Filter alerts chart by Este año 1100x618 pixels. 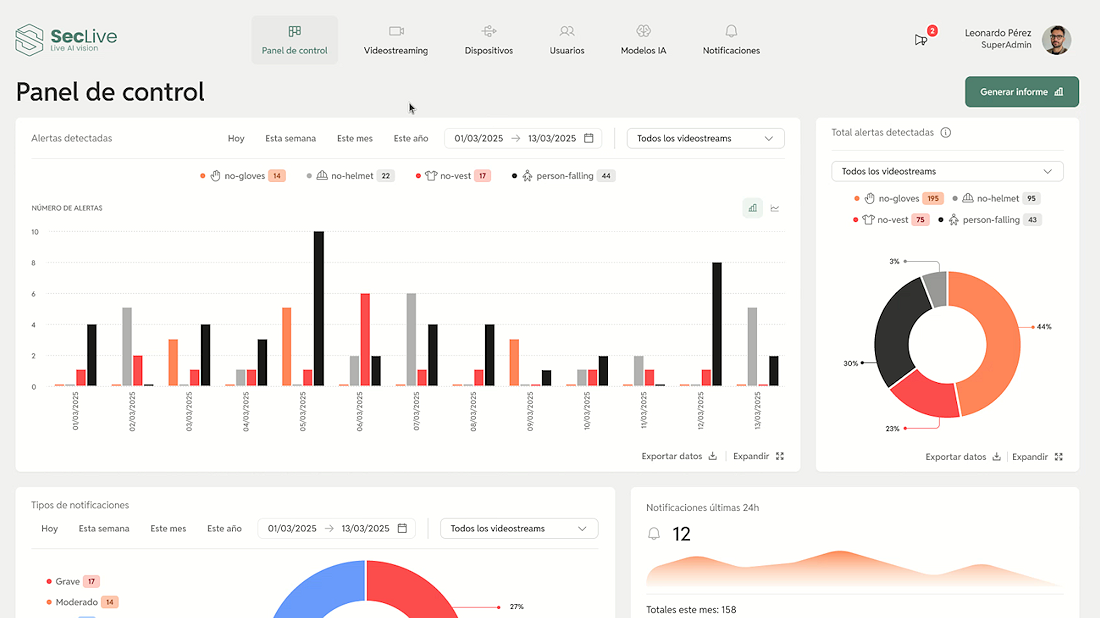pyautogui.click(x=410, y=138)
